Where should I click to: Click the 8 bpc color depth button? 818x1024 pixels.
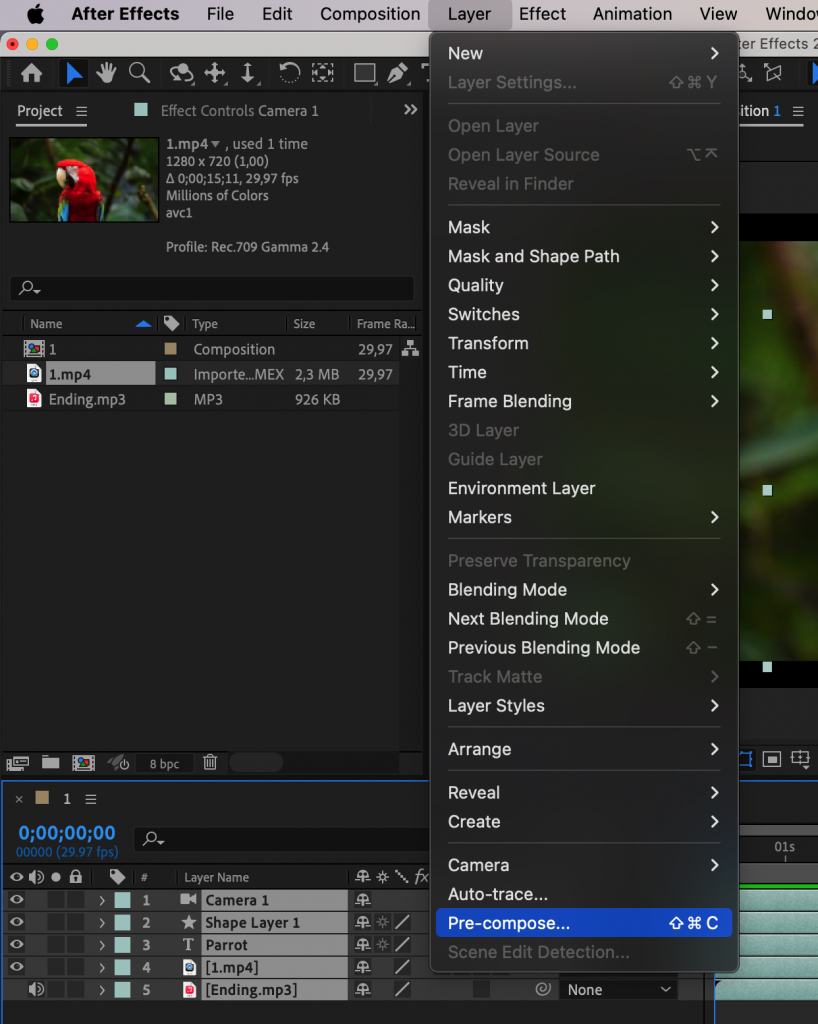tap(163, 763)
